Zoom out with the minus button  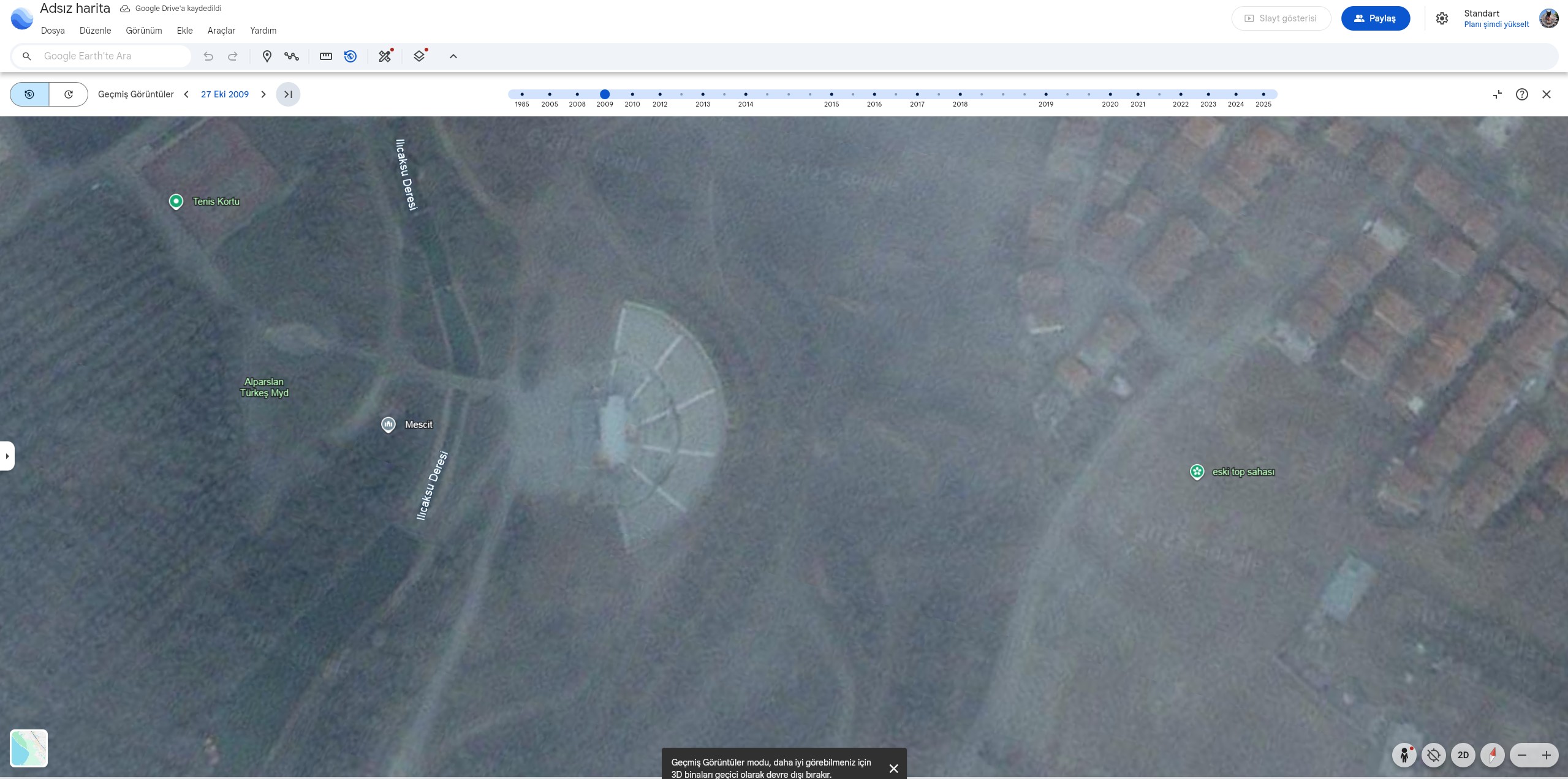coord(1522,755)
